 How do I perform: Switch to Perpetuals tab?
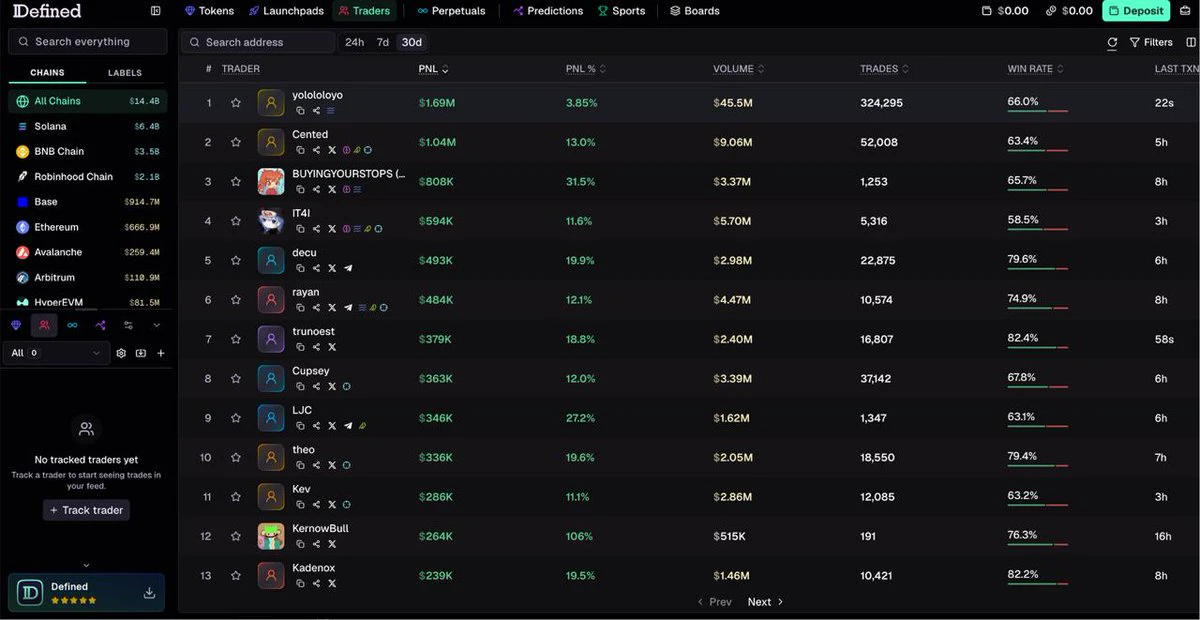pos(451,11)
